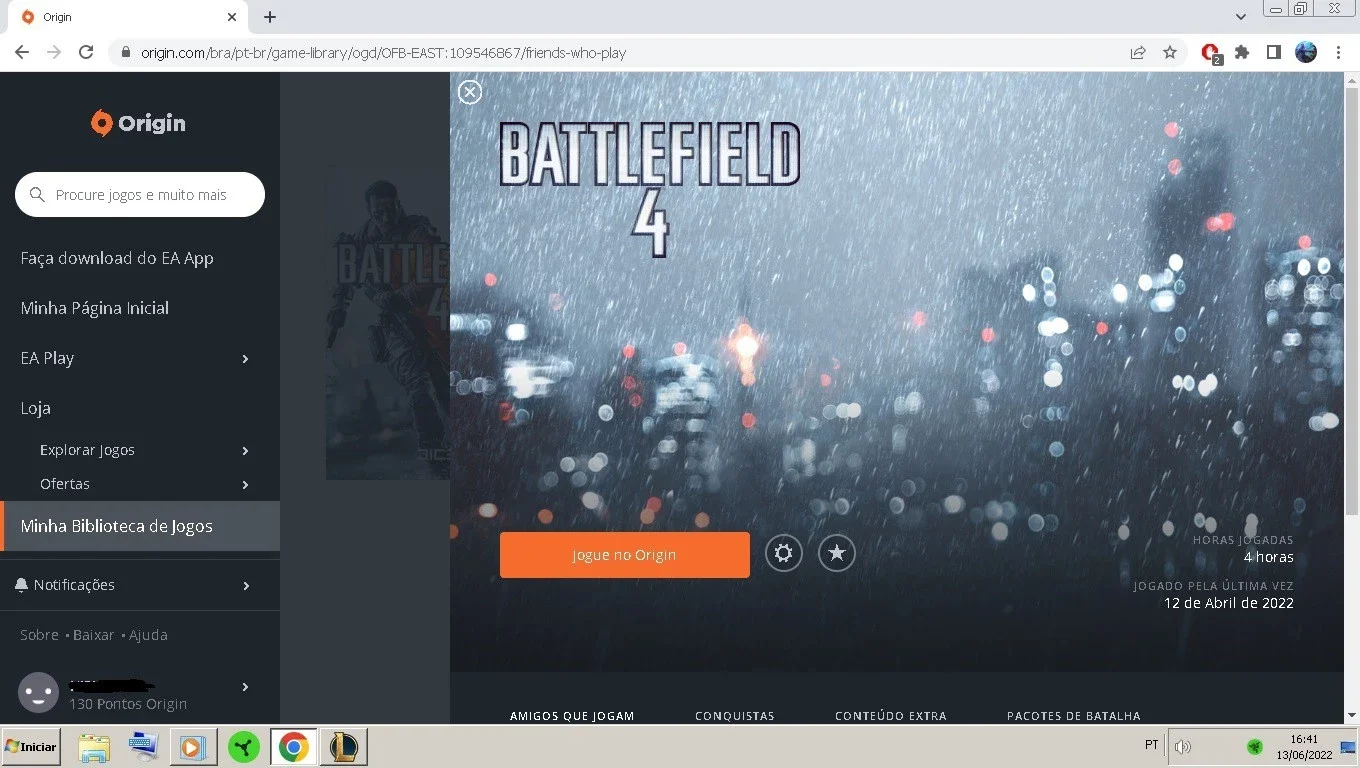Open Chrome three-dot menu
This screenshot has height=768, width=1360.
point(1338,52)
